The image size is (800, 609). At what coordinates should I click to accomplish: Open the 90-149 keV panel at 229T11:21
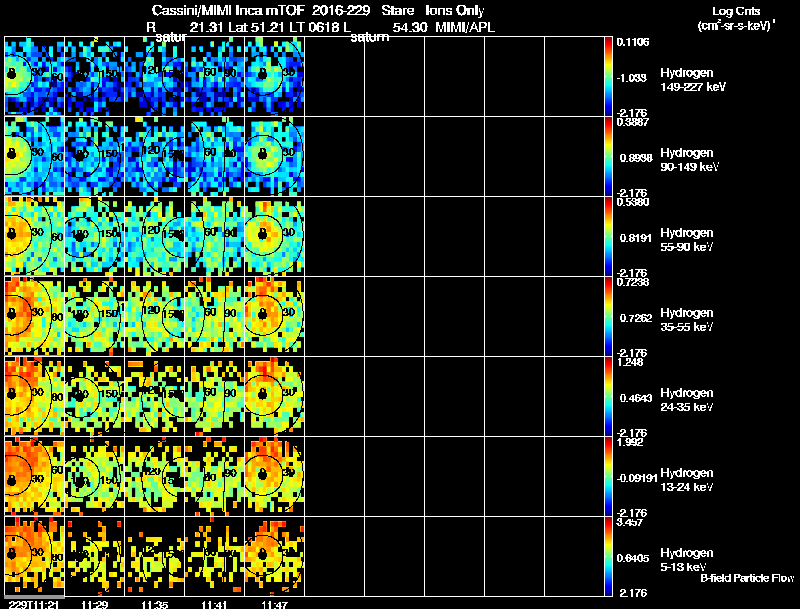[x=35, y=156]
